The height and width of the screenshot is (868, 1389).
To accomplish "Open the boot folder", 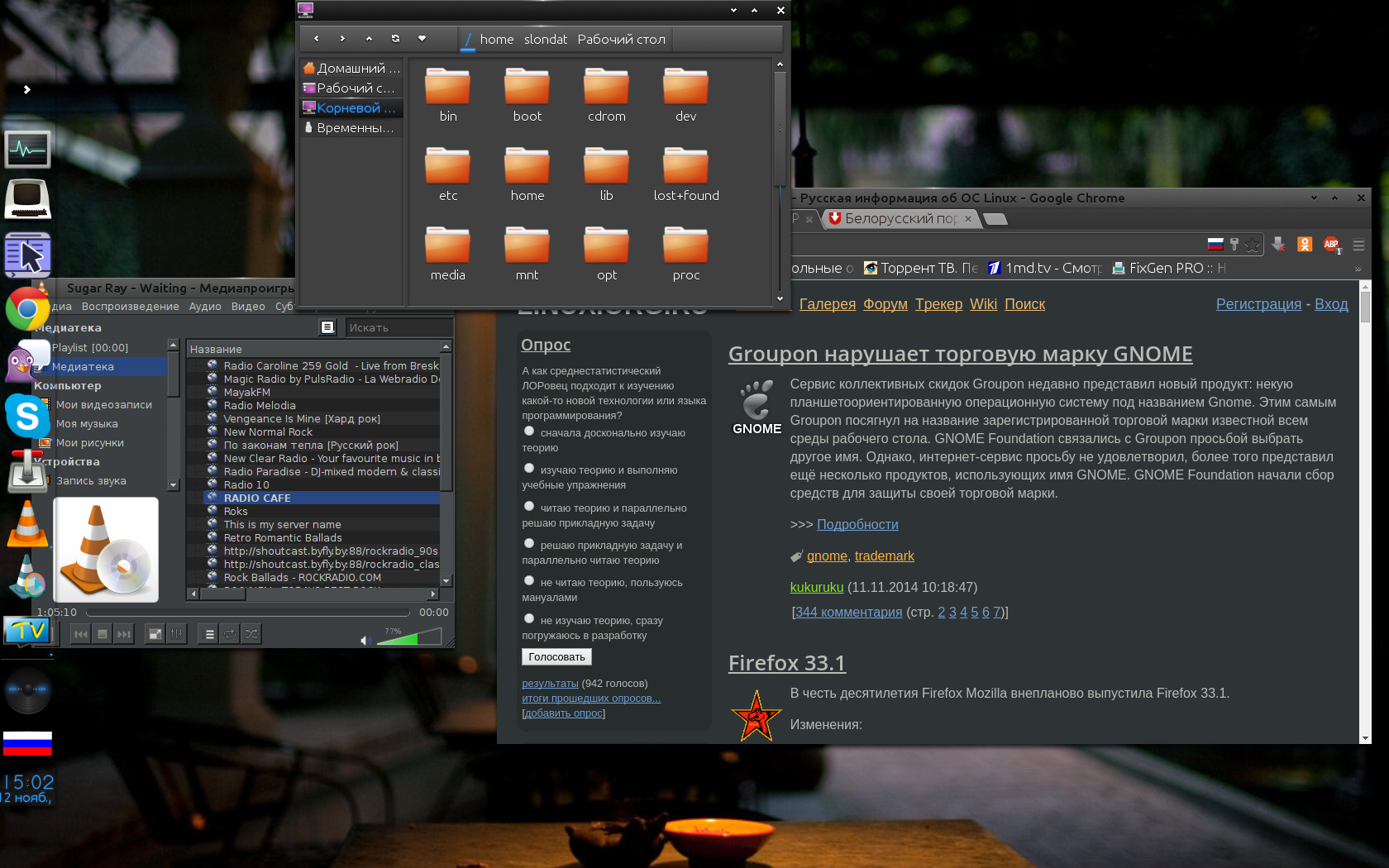I will 527,95.
